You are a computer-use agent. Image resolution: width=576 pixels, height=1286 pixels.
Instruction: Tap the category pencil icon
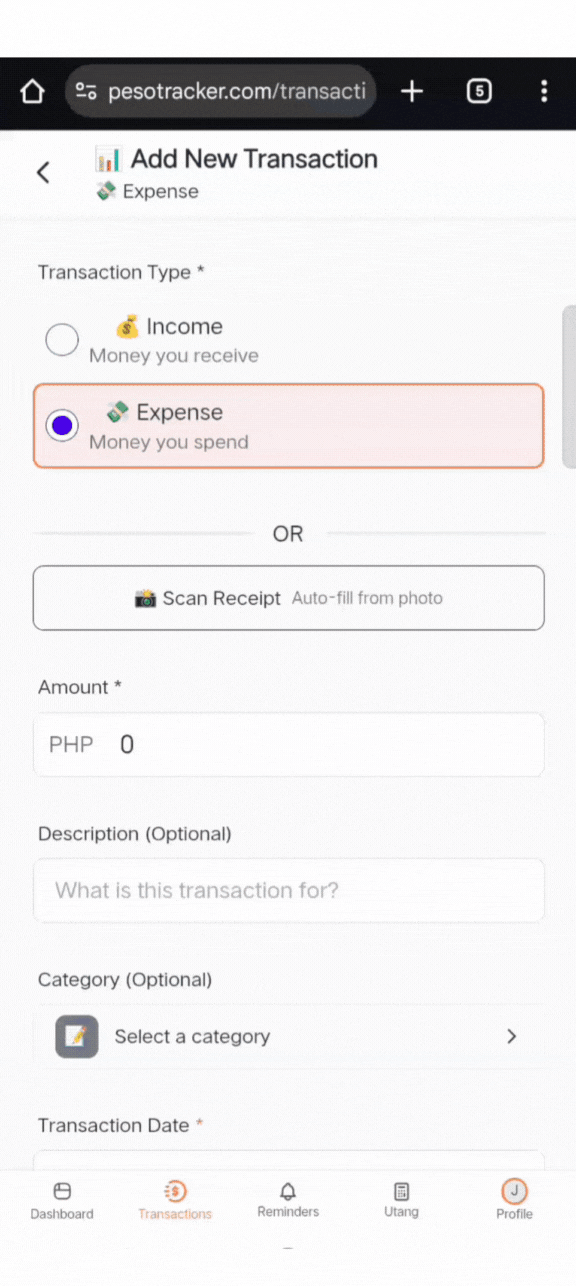click(x=76, y=1037)
